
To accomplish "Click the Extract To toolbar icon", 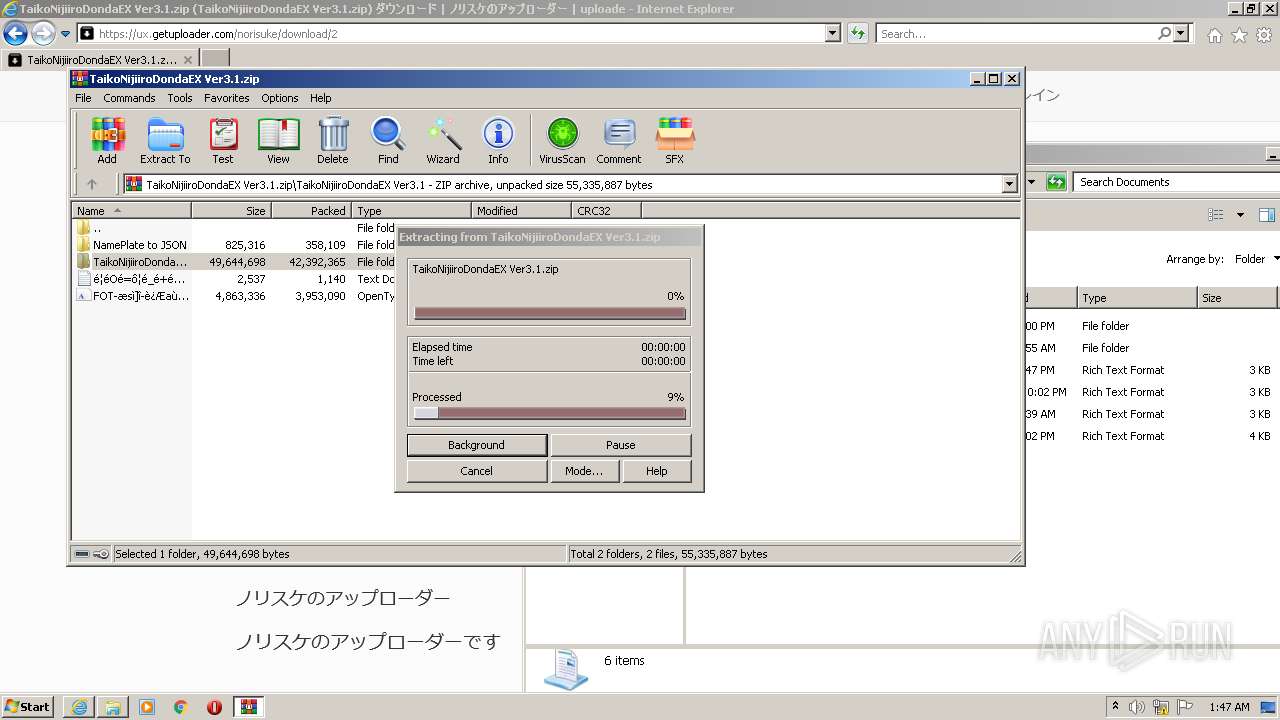I will [x=165, y=141].
